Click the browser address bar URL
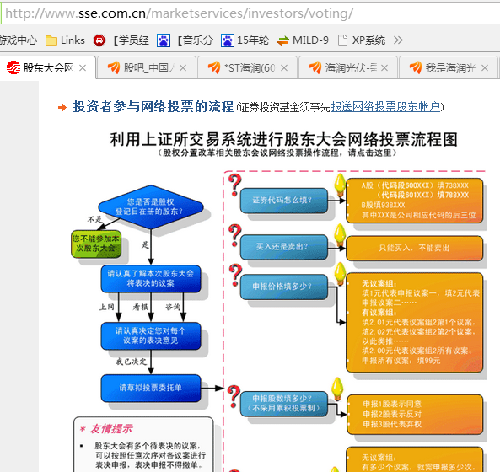This screenshot has width=500, height=472. 179,14
